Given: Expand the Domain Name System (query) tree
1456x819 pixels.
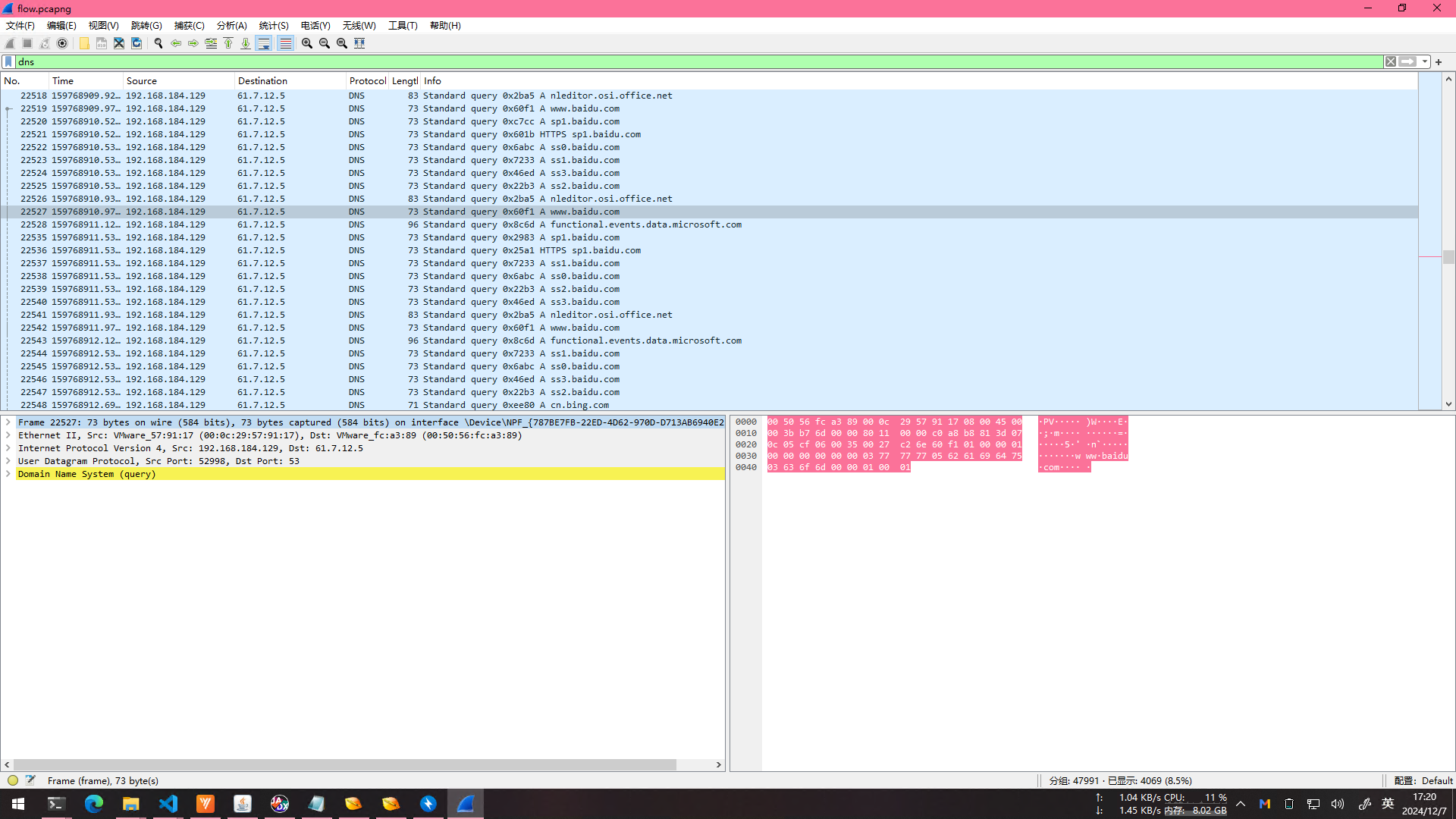Looking at the screenshot, I should (x=8, y=474).
